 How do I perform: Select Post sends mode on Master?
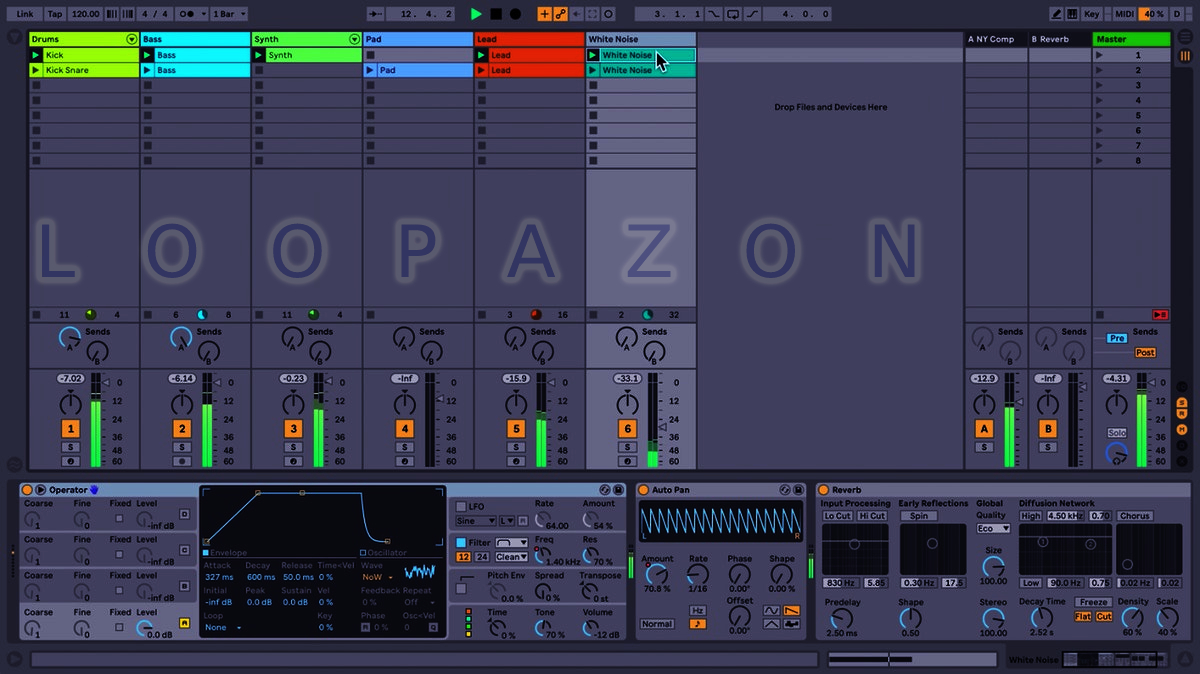click(1145, 352)
